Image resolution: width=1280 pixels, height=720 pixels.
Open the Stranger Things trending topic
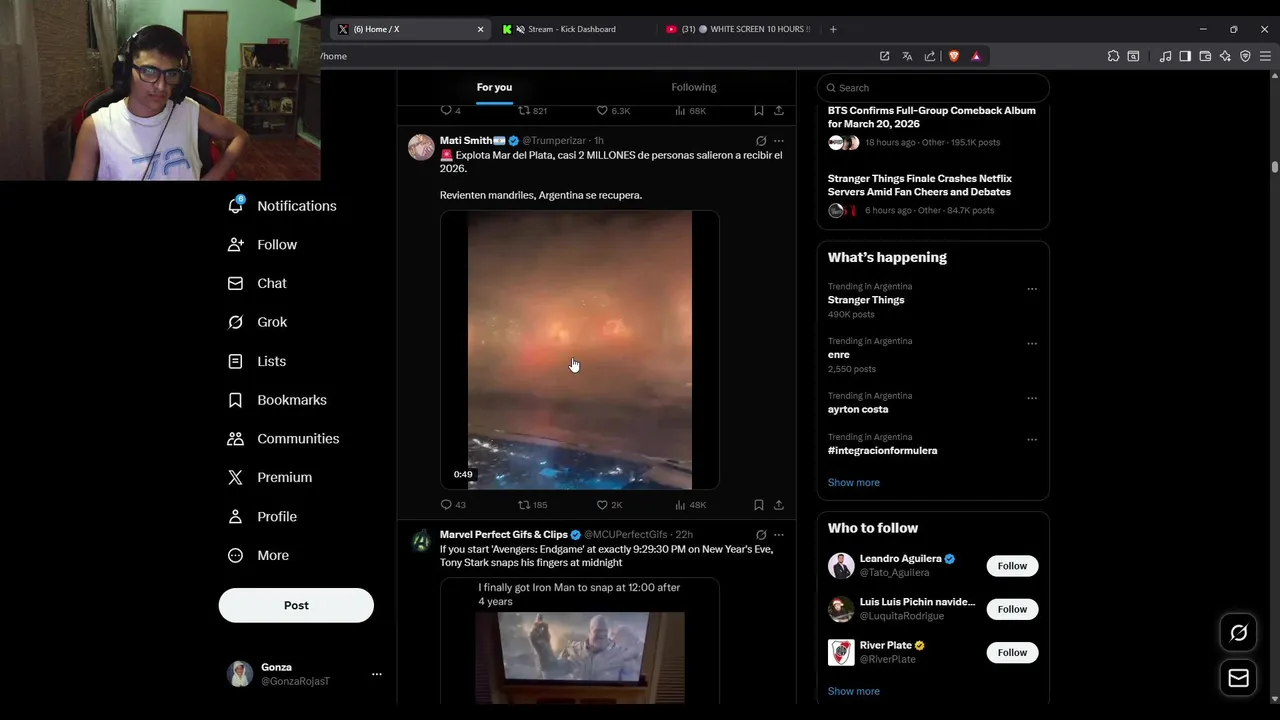(866, 300)
